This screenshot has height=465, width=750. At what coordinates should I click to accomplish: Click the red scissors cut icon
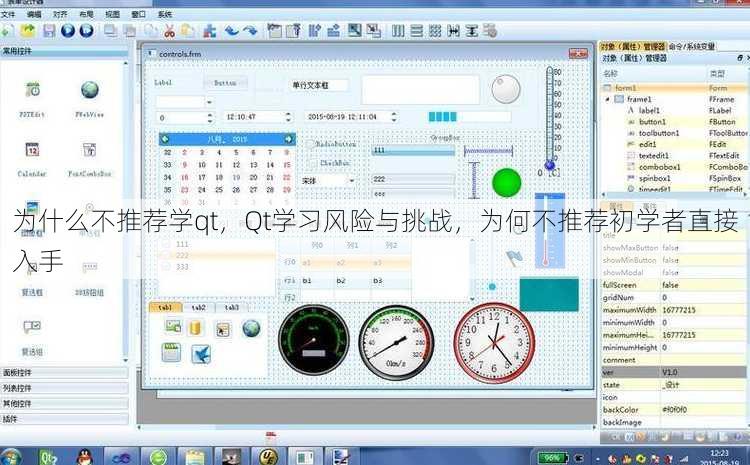(x=169, y=31)
